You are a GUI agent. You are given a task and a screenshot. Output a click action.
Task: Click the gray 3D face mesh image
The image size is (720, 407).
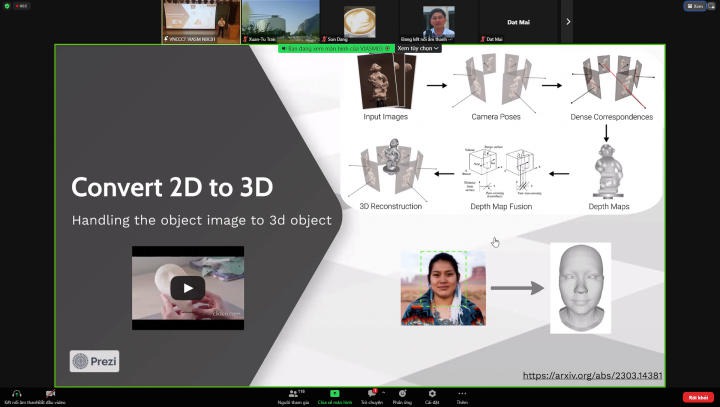pos(580,288)
